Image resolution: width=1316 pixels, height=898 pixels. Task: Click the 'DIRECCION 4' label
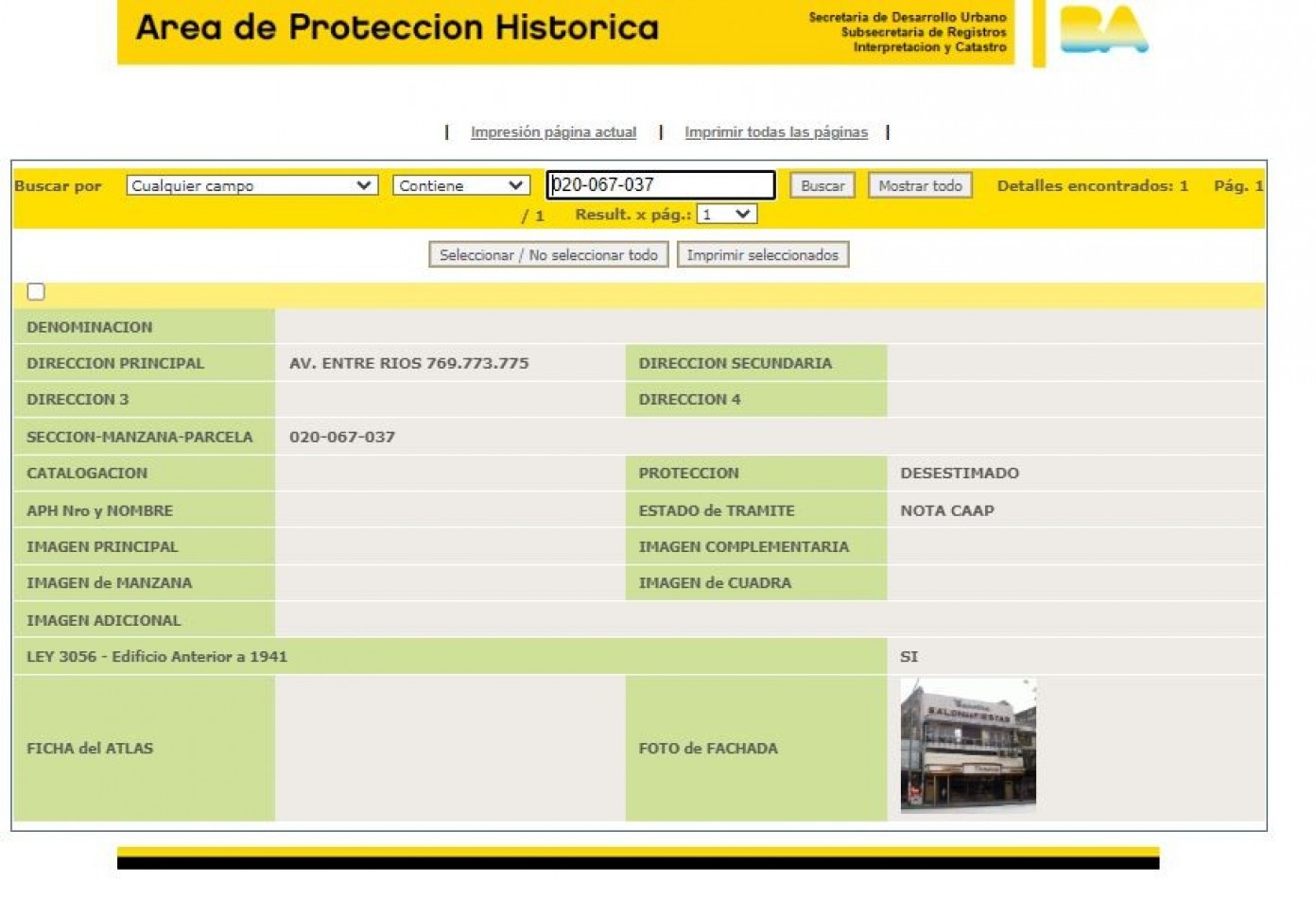pyautogui.click(x=689, y=399)
